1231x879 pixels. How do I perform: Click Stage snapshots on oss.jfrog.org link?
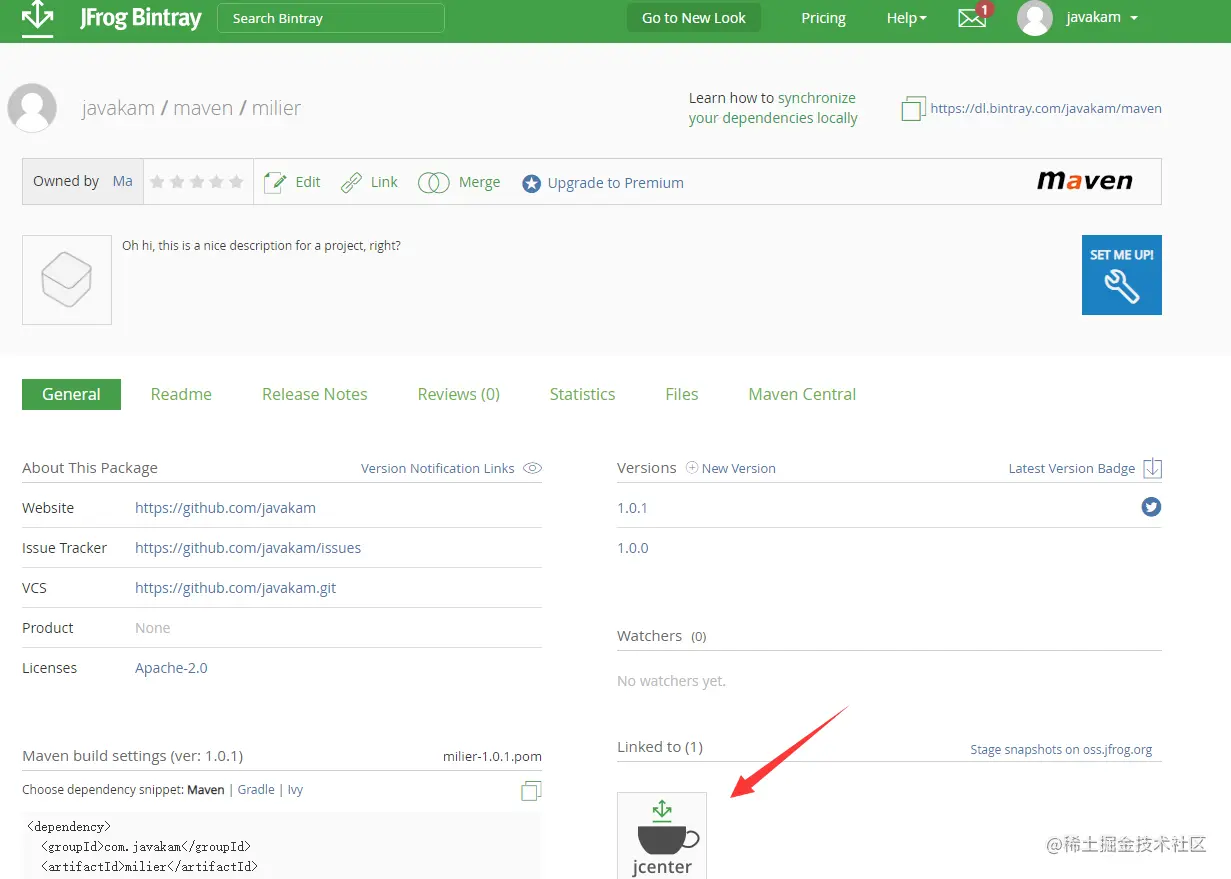click(1061, 749)
